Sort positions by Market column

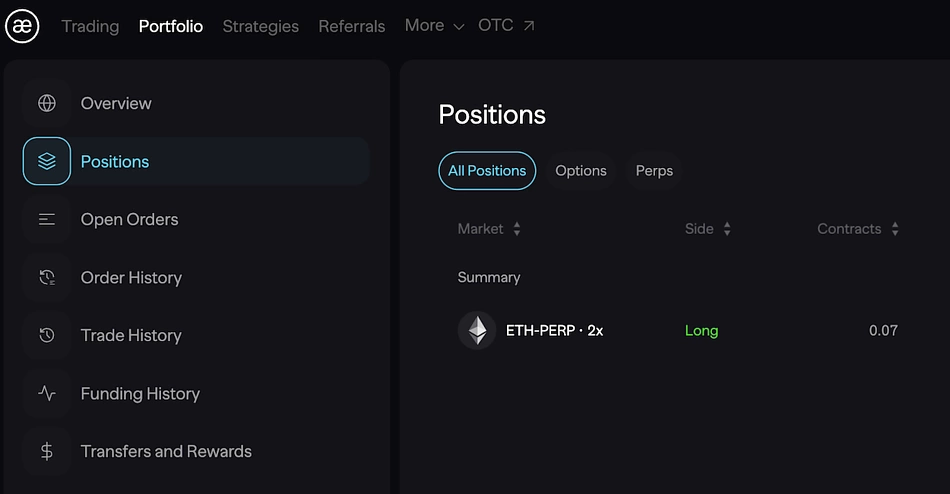pyautogui.click(x=489, y=229)
